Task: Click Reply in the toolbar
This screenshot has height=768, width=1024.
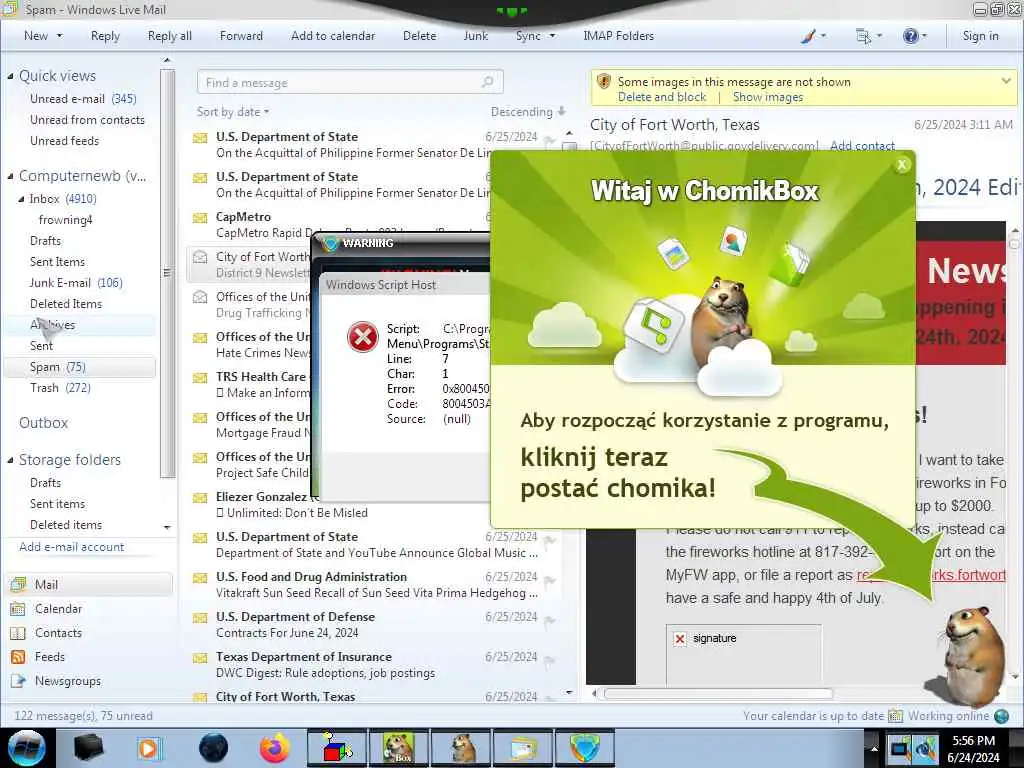Action: (x=105, y=36)
